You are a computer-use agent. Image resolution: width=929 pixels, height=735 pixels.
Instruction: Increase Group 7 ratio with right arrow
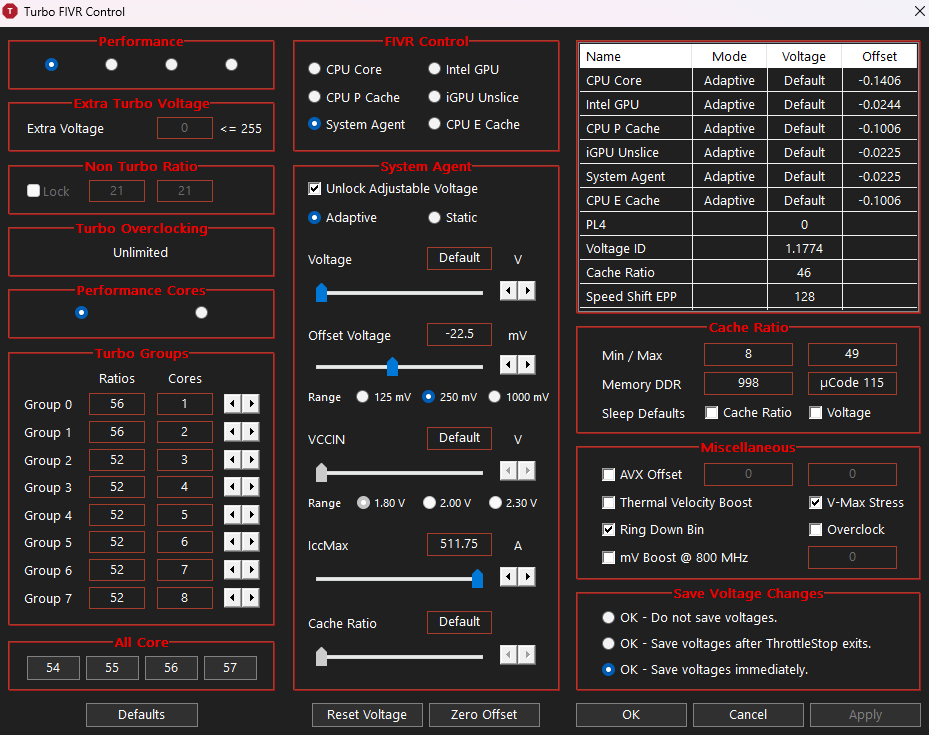coord(252,598)
